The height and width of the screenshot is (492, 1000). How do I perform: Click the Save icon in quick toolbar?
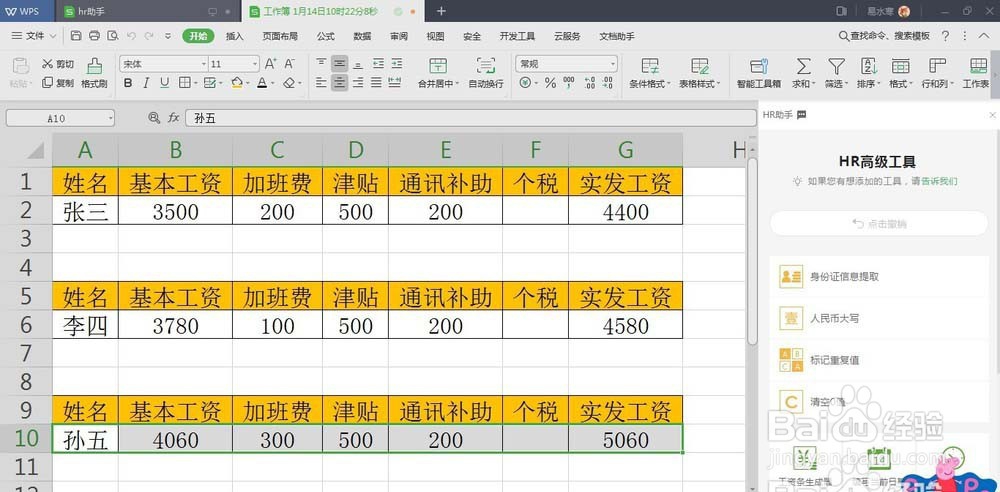(x=76, y=36)
